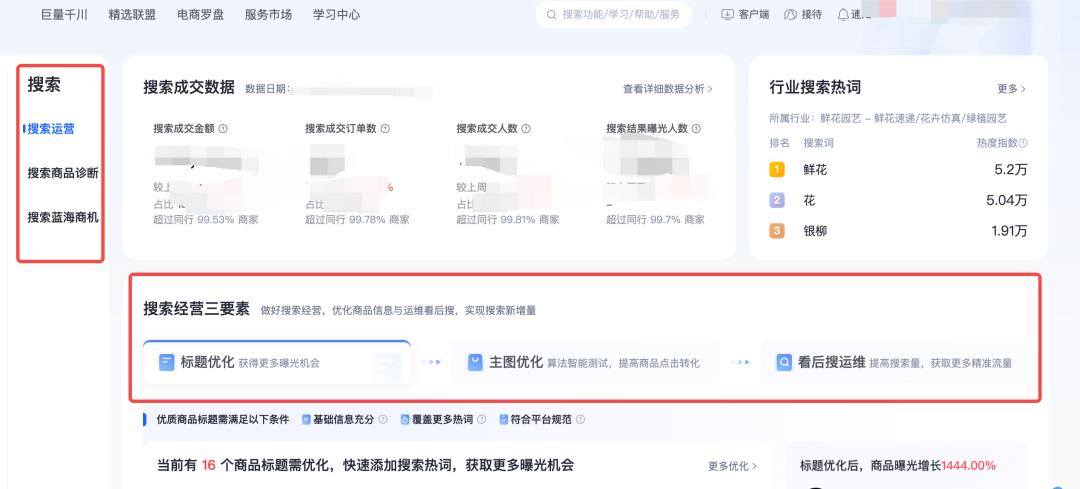Click info icon beside 搜索结果曝光人数
The width and height of the screenshot is (1080, 489).
click(x=696, y=129)
